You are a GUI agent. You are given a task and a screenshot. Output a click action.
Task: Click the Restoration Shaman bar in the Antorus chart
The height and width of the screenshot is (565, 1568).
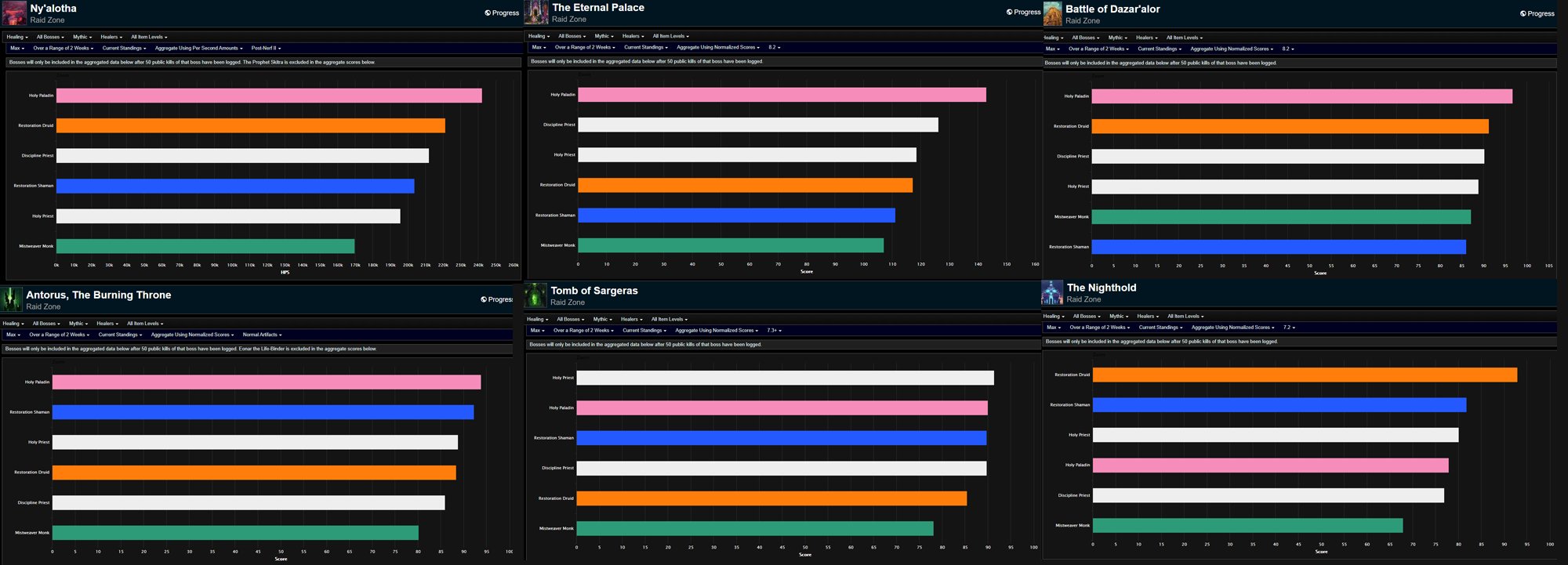click(x=263, y=412)
